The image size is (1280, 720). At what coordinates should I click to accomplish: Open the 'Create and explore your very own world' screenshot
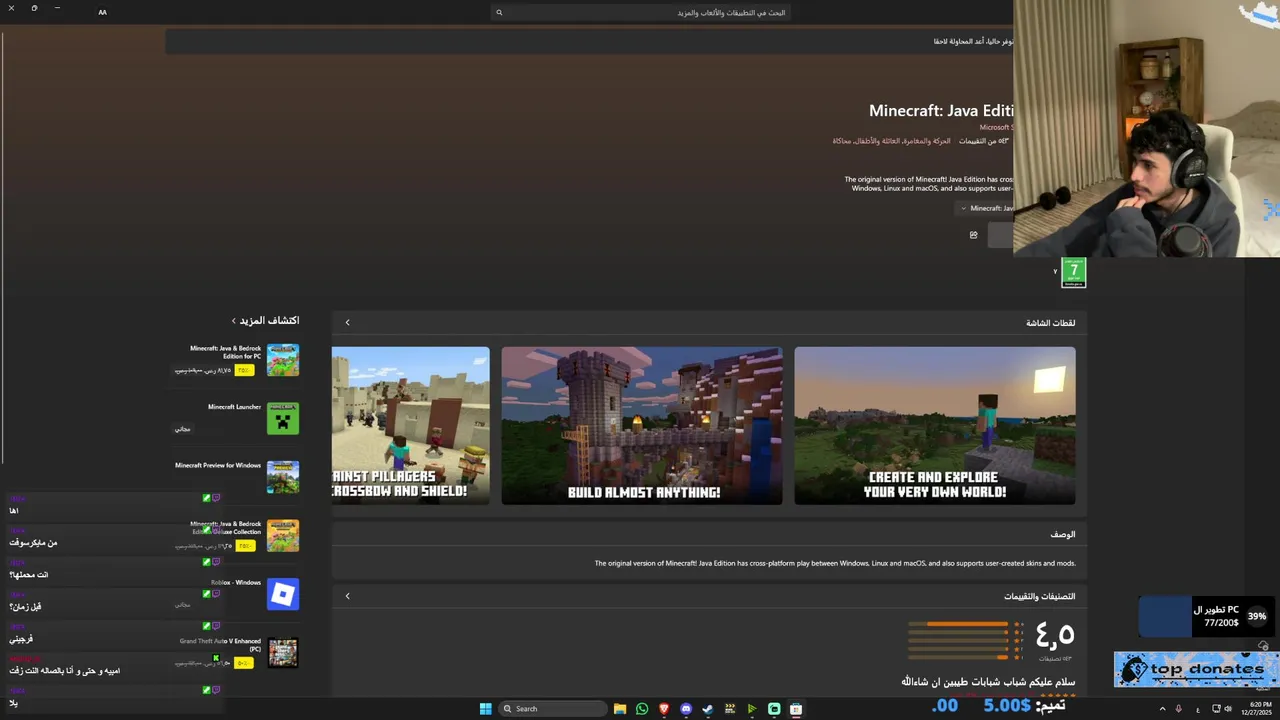pos(935,426)
